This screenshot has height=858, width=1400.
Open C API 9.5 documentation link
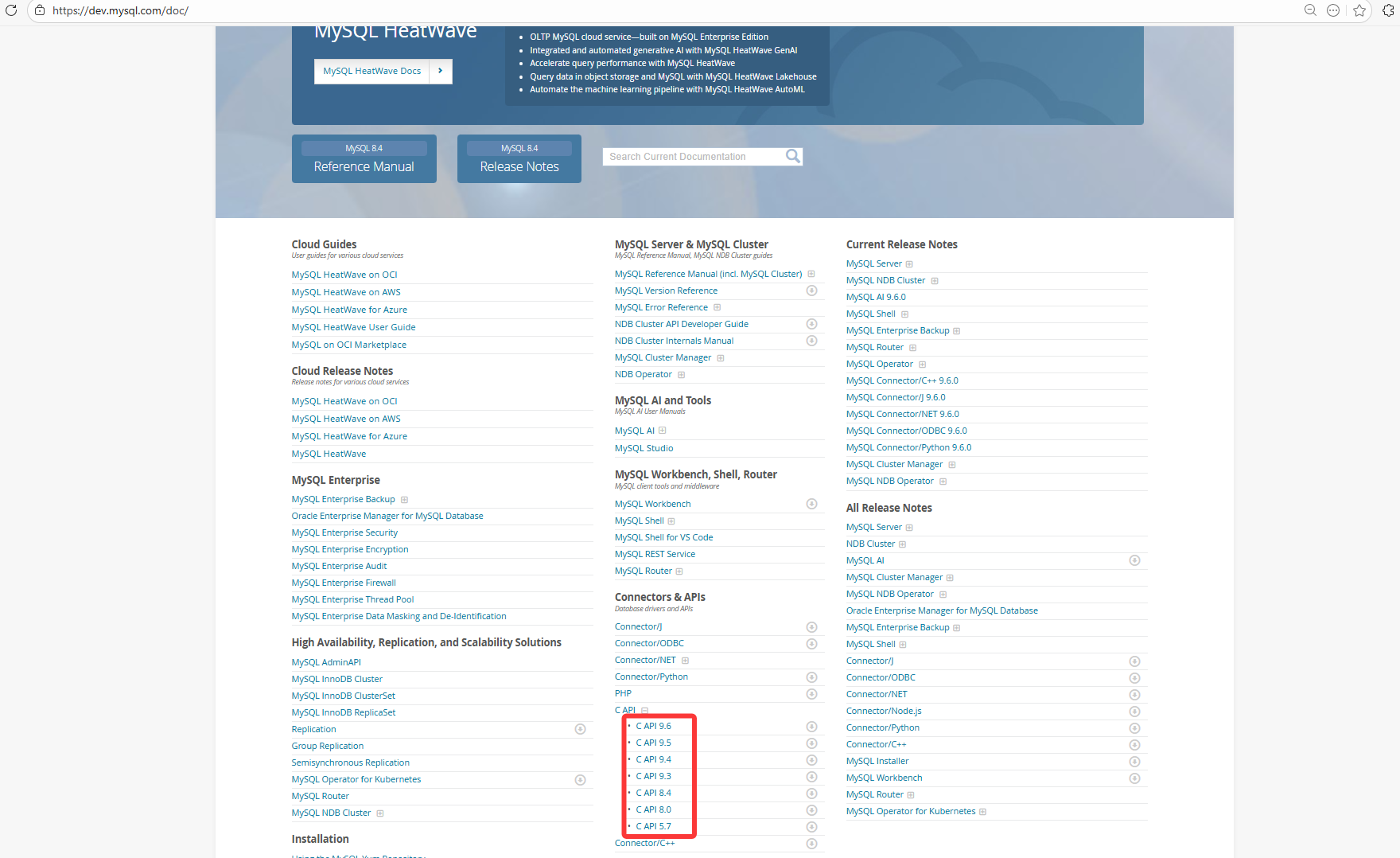[x=654, y=743]
